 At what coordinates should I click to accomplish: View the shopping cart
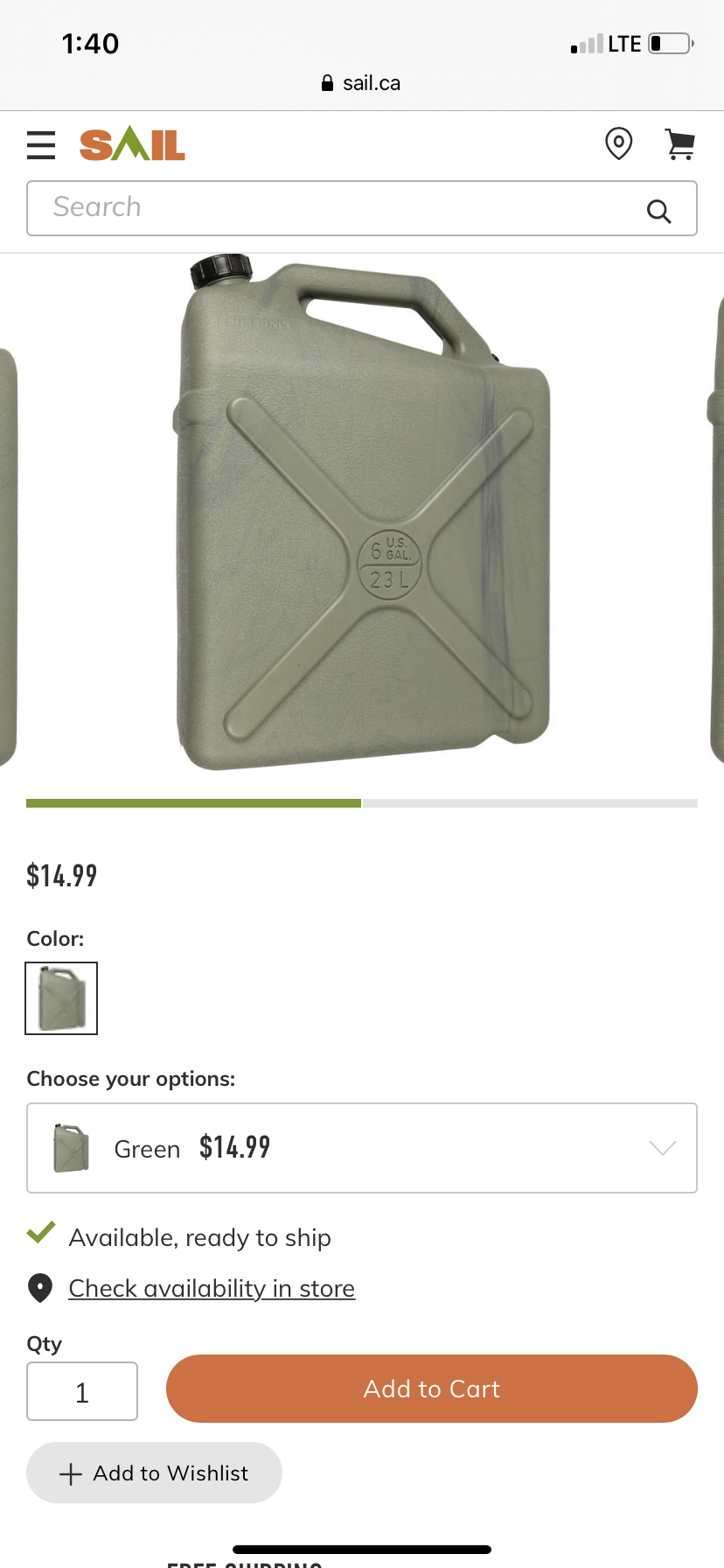click(x=680, y=144)
